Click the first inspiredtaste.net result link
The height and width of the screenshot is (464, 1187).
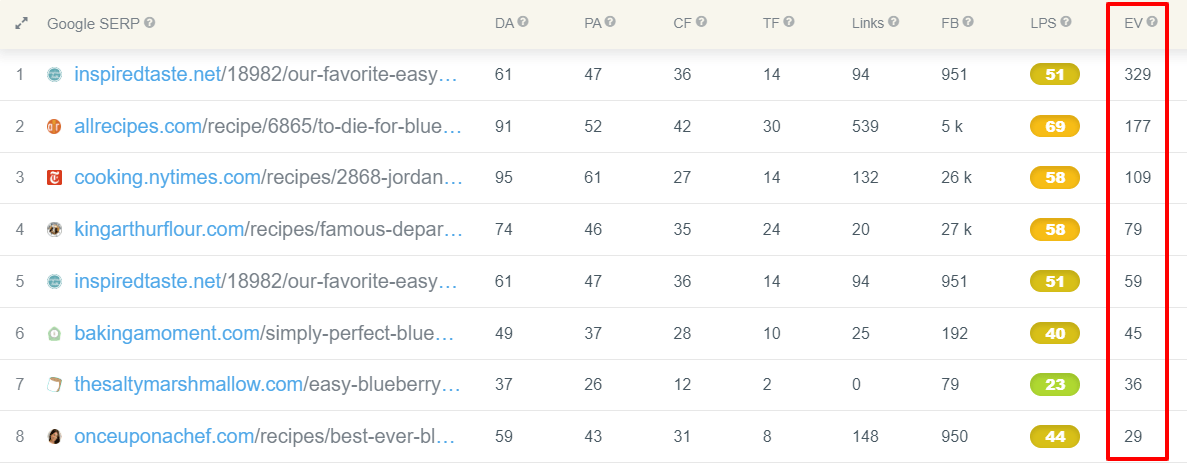pos(266,74)
